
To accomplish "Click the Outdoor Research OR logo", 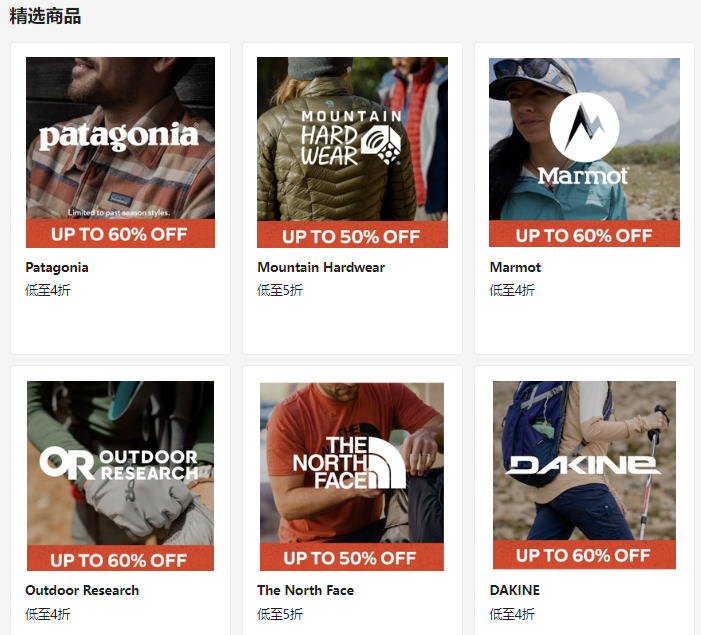I will click(66, 463).
